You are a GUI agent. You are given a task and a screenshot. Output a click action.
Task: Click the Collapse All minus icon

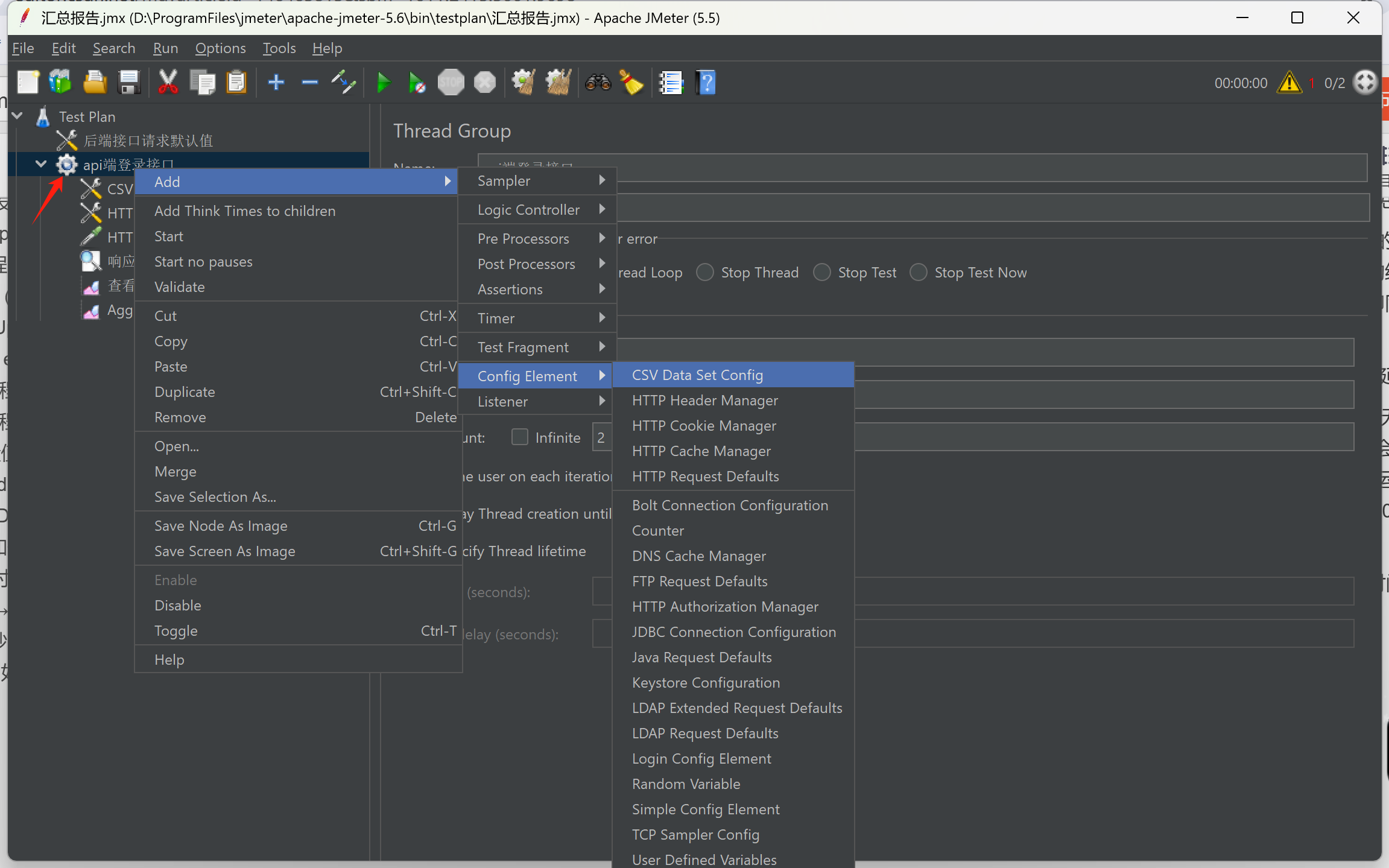(x=310, y=82)
